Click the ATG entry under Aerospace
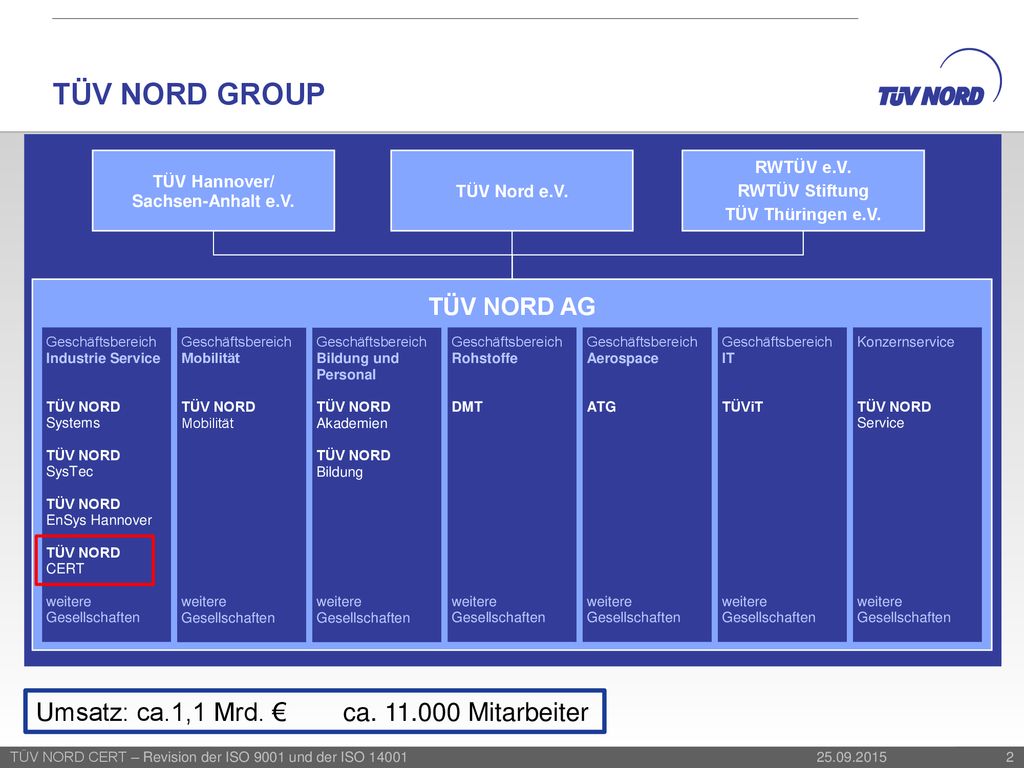The image size is (1024, 768). click(601, 407)
